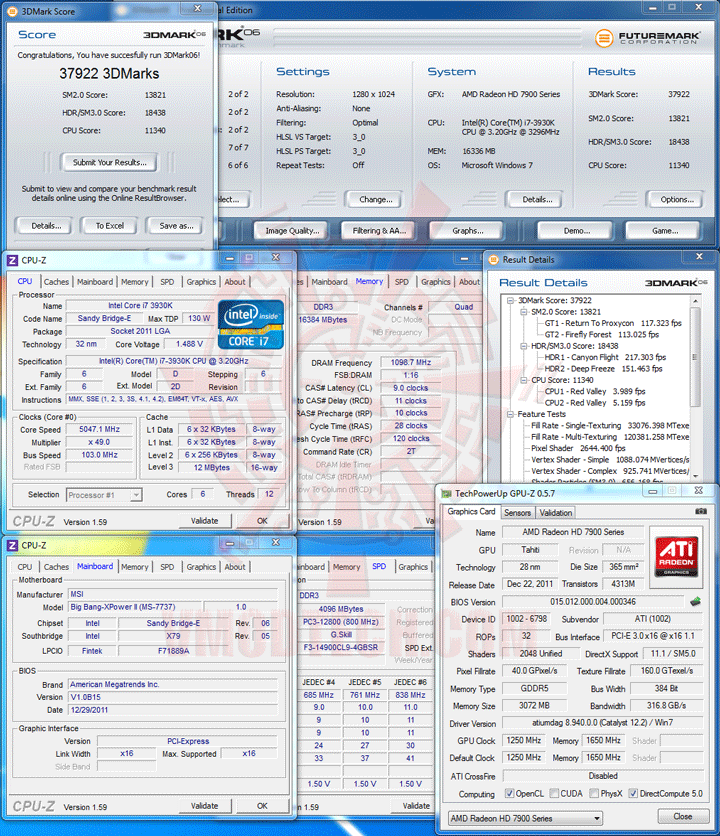Select the Memory tab in the partly hidden CPU-Z window
Viewport: 720px width, 836px height.
(x=369, y=281)
